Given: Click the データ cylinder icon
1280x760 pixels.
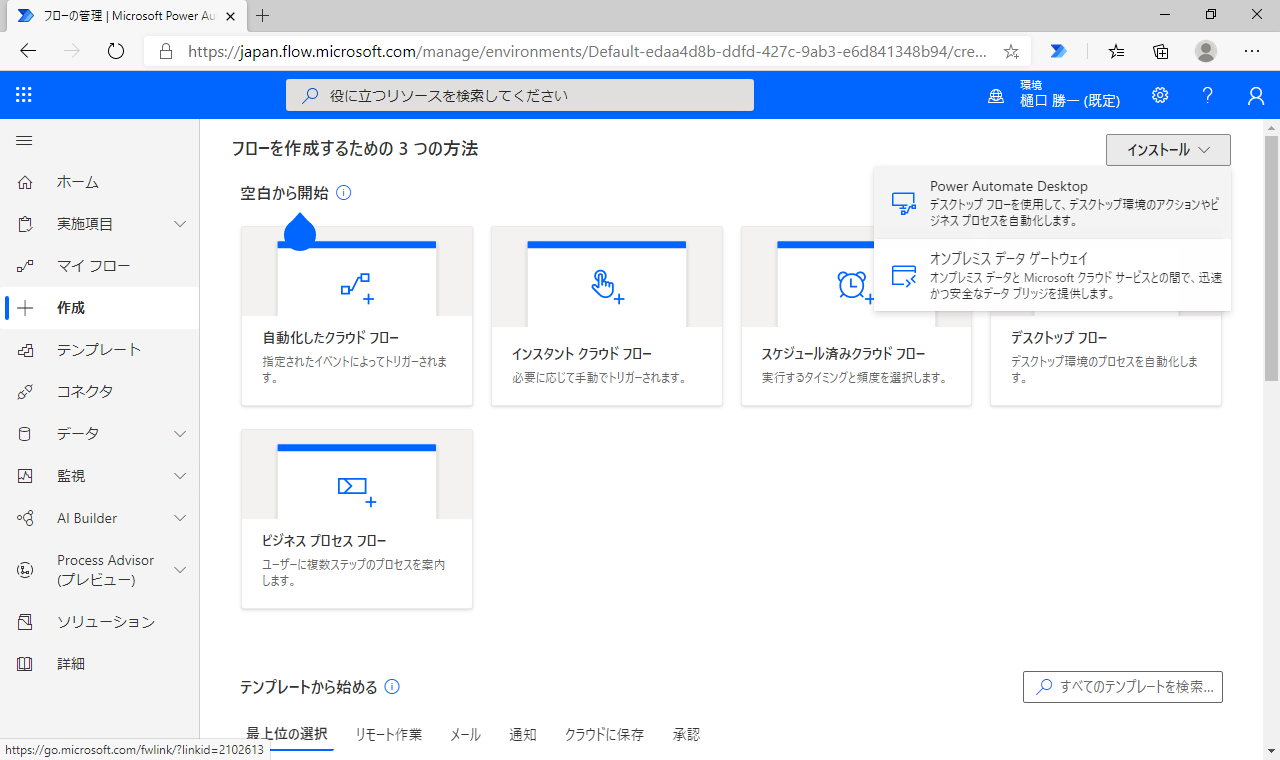Looking at the screenshot, I should coord(25,434).
